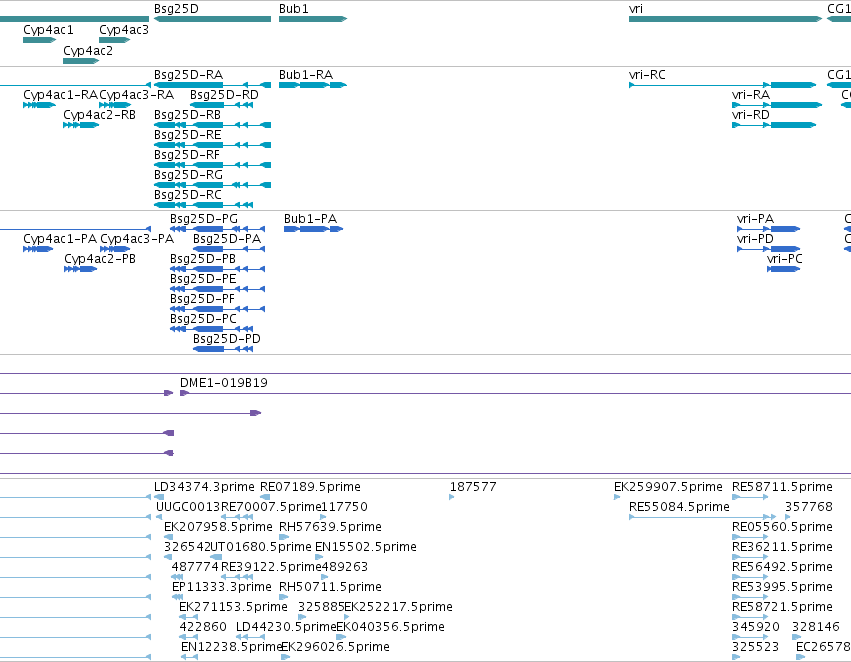This screenshot has height=662, width=851.
Task: Select protein Bsg25D-PE
Action: click(218, 289)
